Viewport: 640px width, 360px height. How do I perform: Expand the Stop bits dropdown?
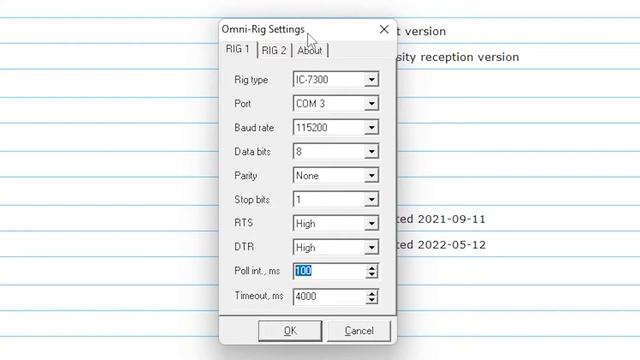(x=371, y=200)
